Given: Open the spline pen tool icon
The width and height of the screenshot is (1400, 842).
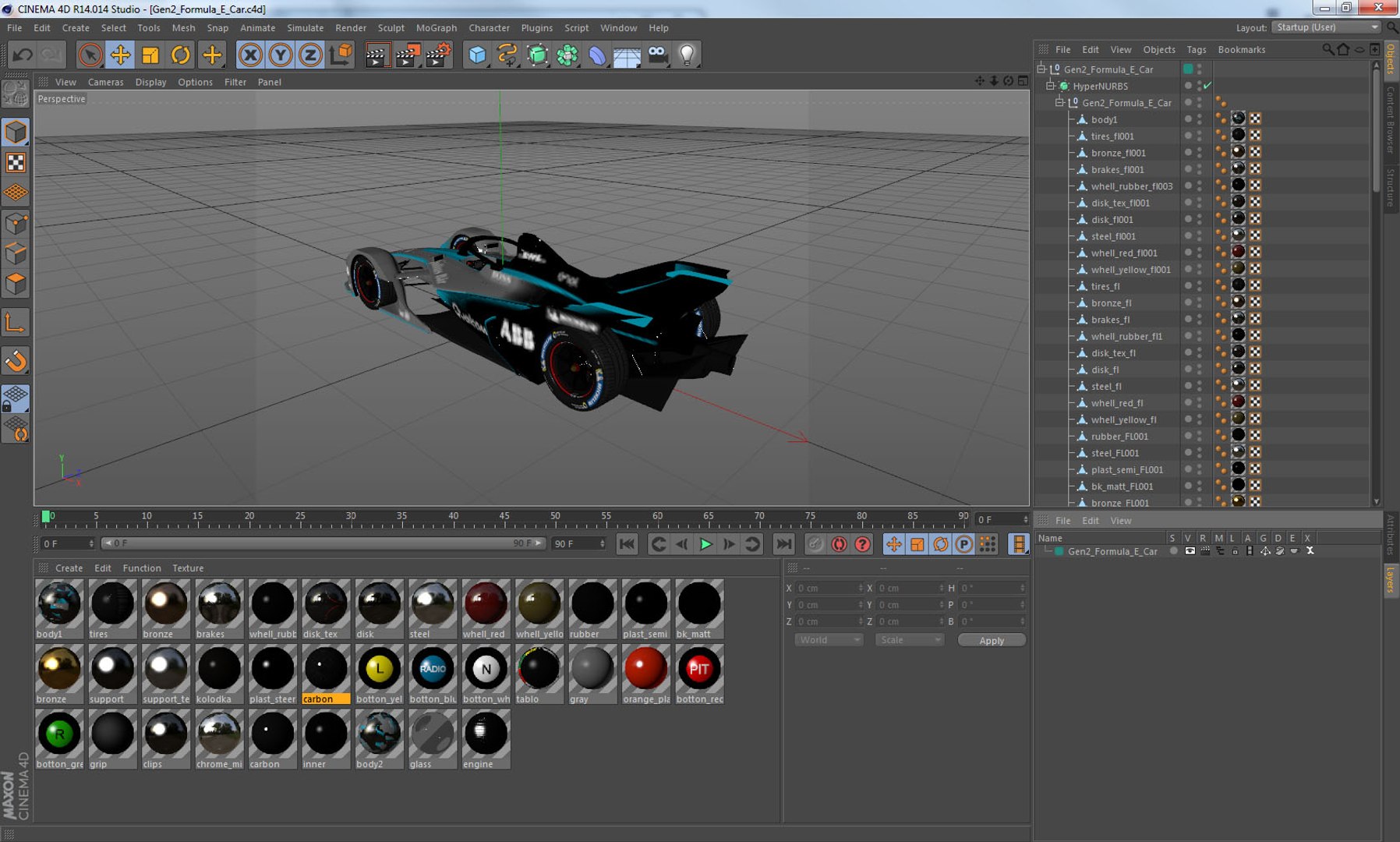Looking at the screenshot, I should (507, 55).
